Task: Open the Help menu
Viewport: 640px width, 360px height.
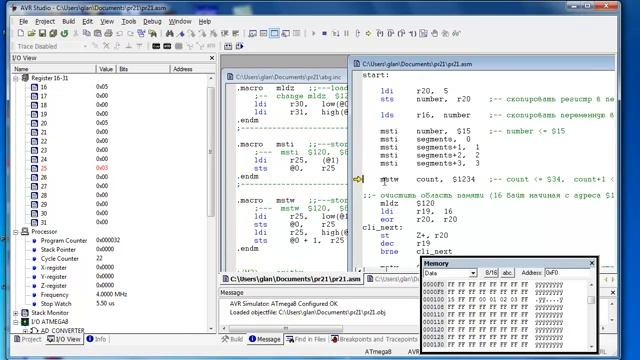Action: 205,22
